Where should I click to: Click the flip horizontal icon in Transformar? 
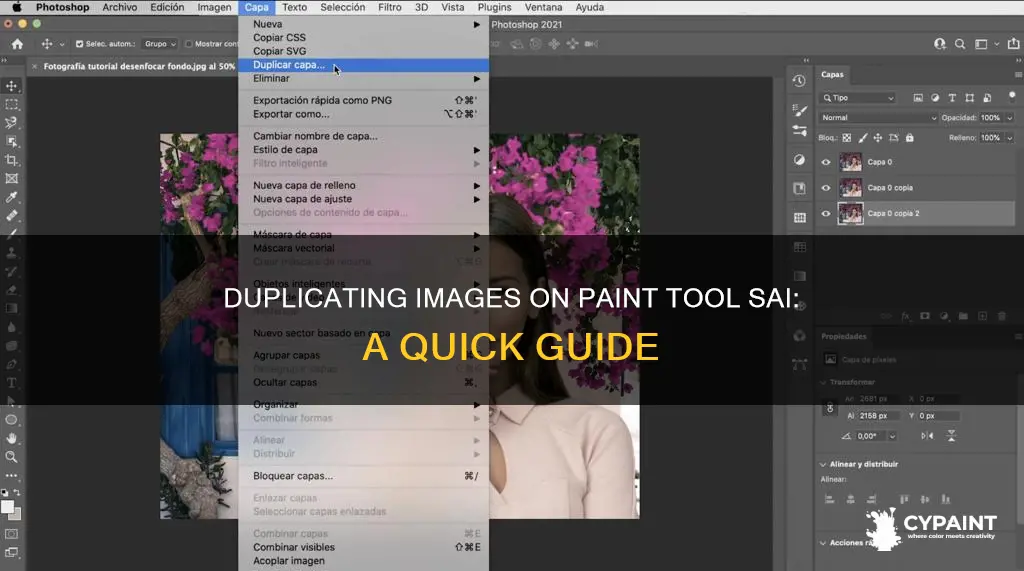click(x=927, y=436)
